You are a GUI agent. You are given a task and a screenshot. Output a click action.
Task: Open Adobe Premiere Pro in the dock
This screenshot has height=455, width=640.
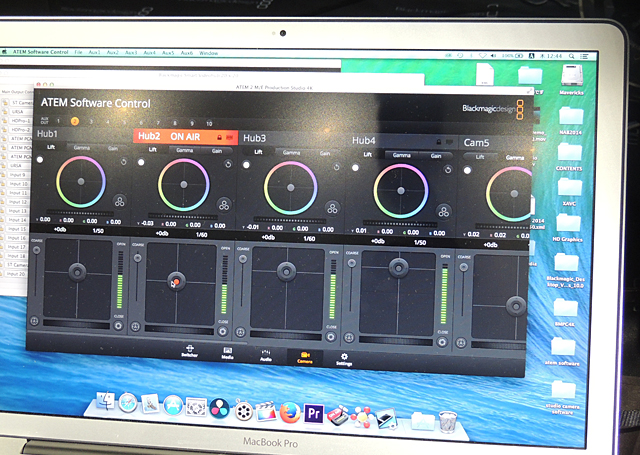click(313, 414)
